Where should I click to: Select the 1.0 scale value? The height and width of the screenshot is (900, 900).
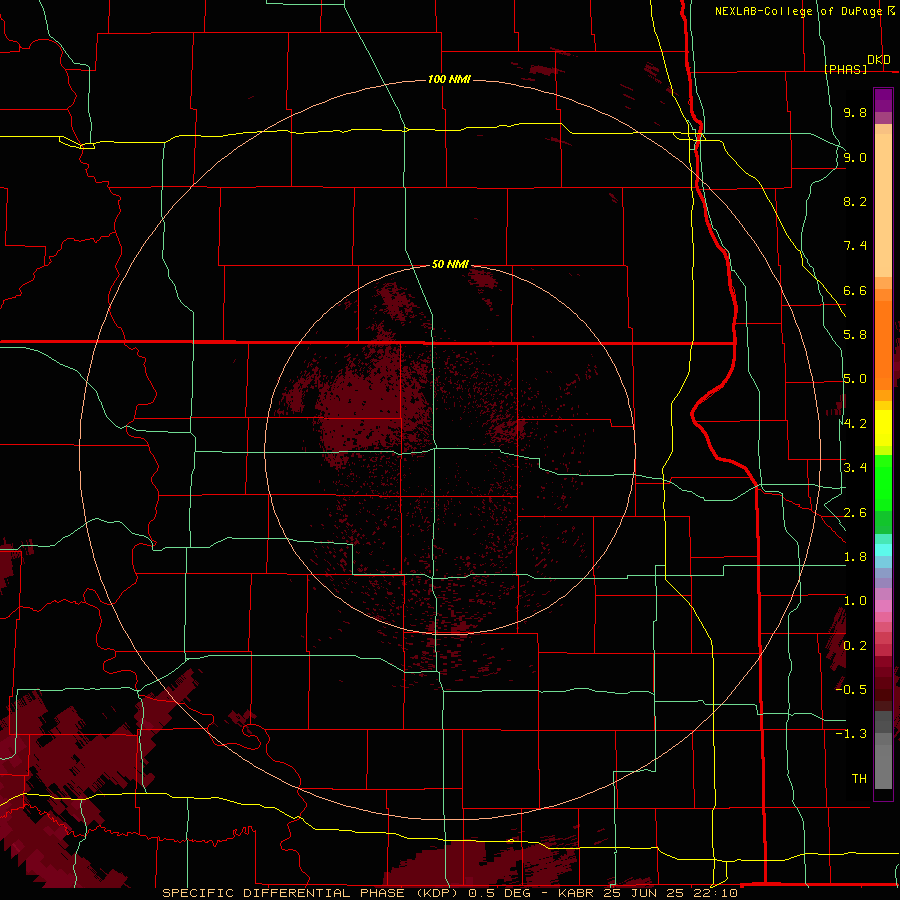pyautogui.click(x=855, y=601)
